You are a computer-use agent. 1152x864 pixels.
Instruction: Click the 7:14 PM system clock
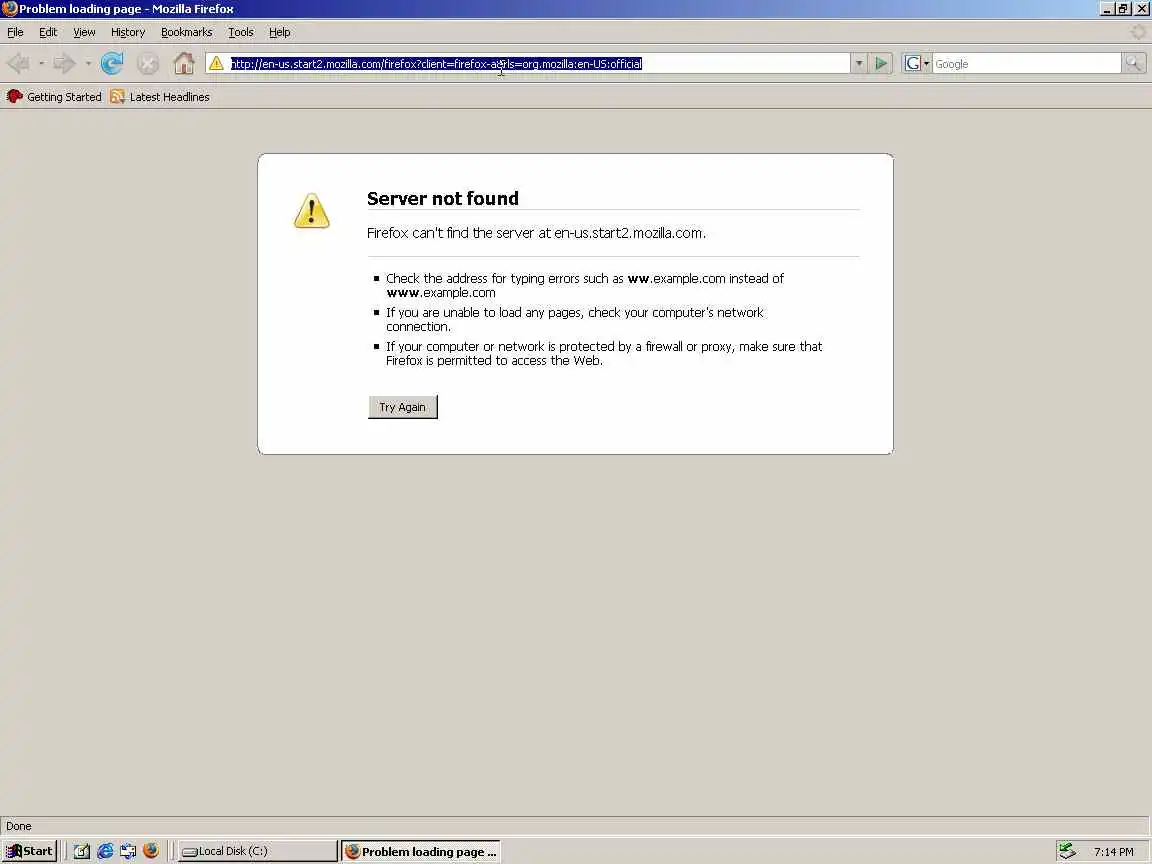[1113, 852]
